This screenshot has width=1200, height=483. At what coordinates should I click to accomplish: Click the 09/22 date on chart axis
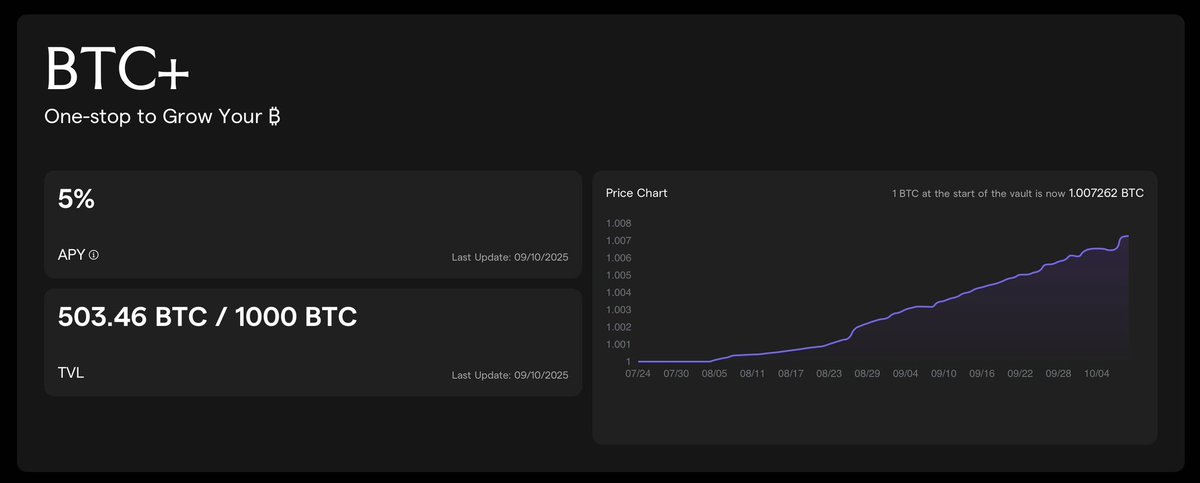(1020, 374)
